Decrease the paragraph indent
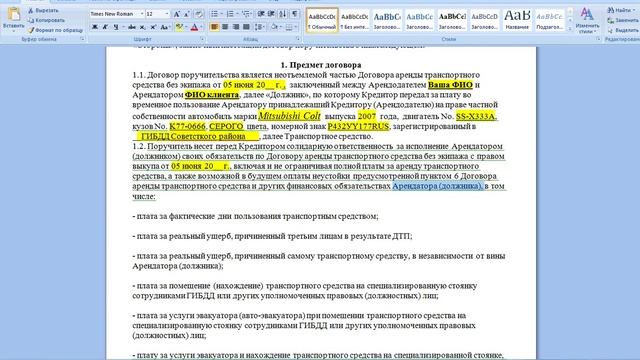 point(261,14)
